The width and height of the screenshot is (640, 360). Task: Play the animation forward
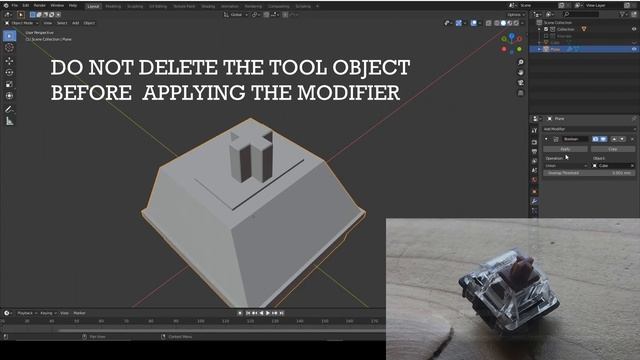tap(268, 313)
